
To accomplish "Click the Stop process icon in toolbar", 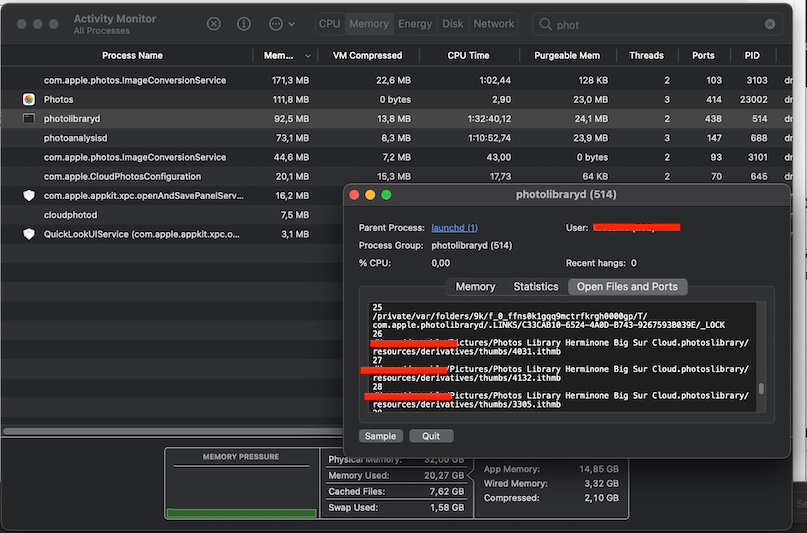I will (x=214, y=24).
